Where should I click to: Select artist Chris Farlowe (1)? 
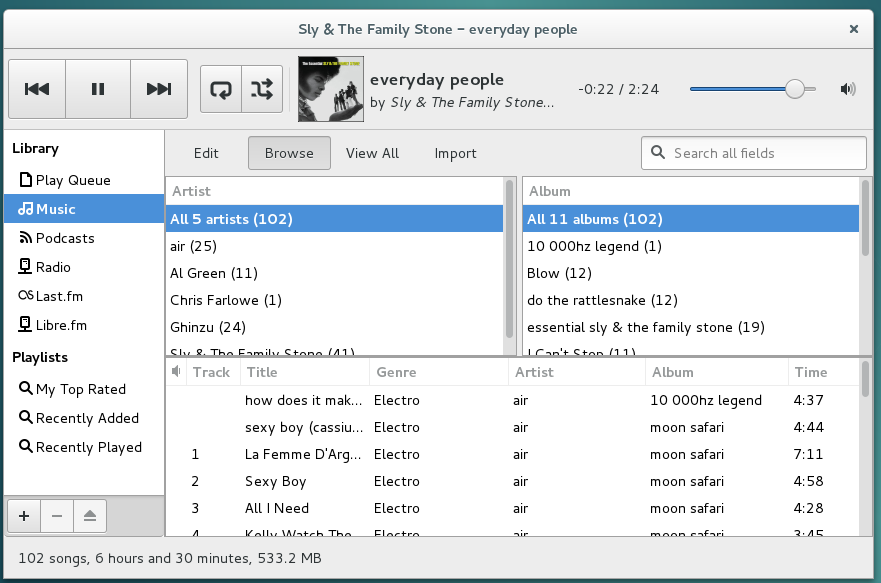click(334, 300)
